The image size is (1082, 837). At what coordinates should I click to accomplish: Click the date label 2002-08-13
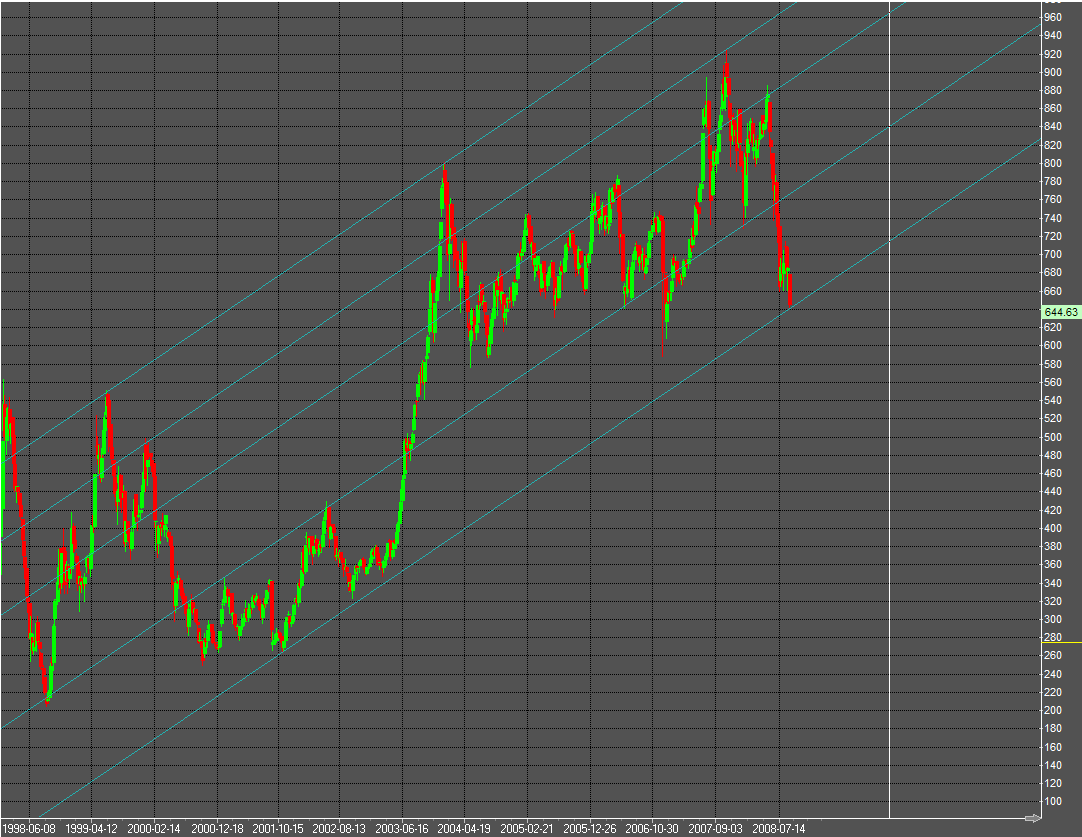tap(340, 829)
